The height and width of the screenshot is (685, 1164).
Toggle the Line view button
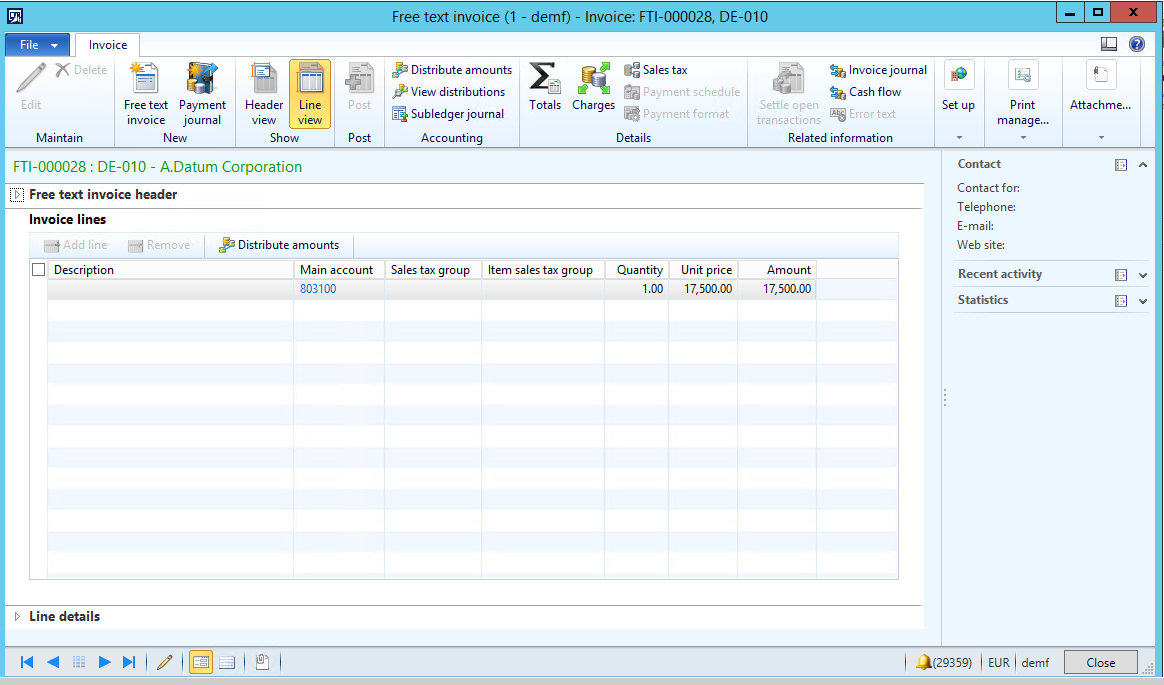(310, 94)
